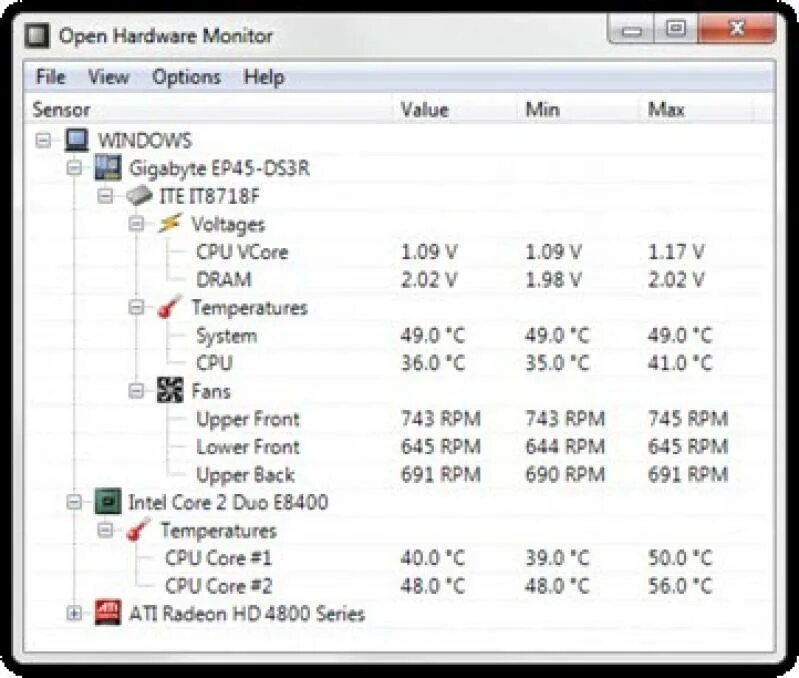Click the Lower Front min value 644 RPM
Screen dimensions: 799x678
click(565, 447)
